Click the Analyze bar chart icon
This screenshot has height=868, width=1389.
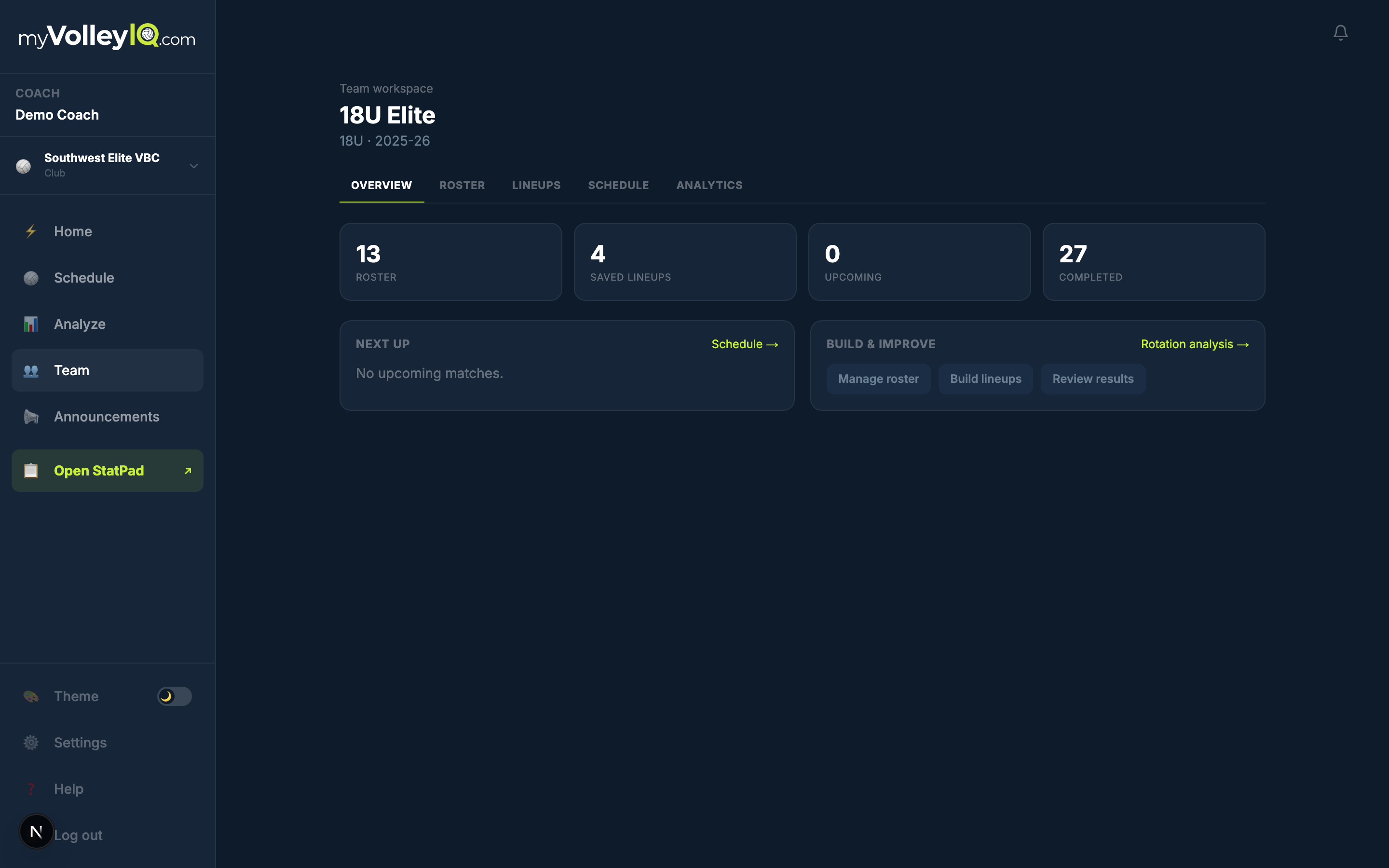[31, 325]
